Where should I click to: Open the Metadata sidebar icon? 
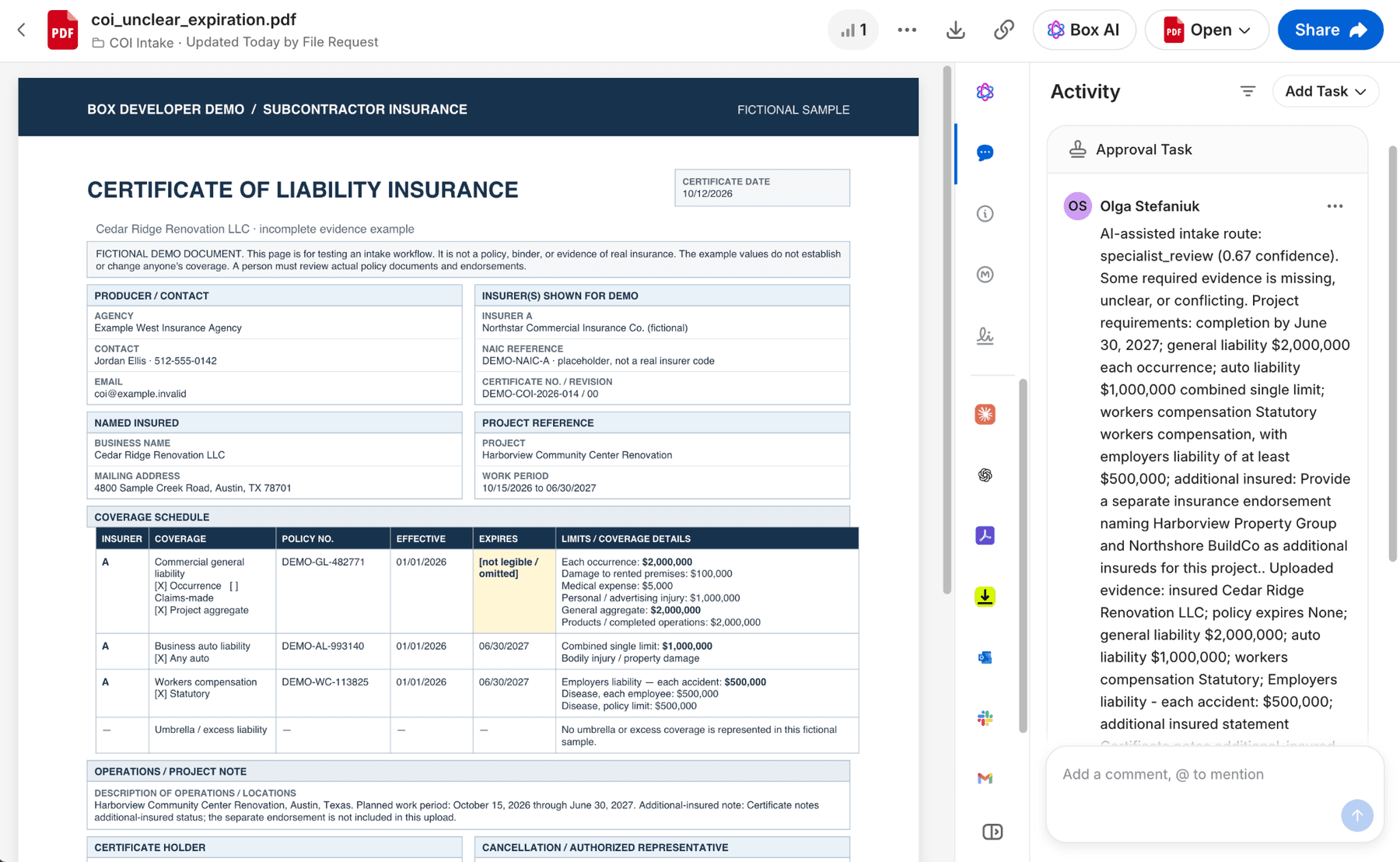click(x=985, y=274)
